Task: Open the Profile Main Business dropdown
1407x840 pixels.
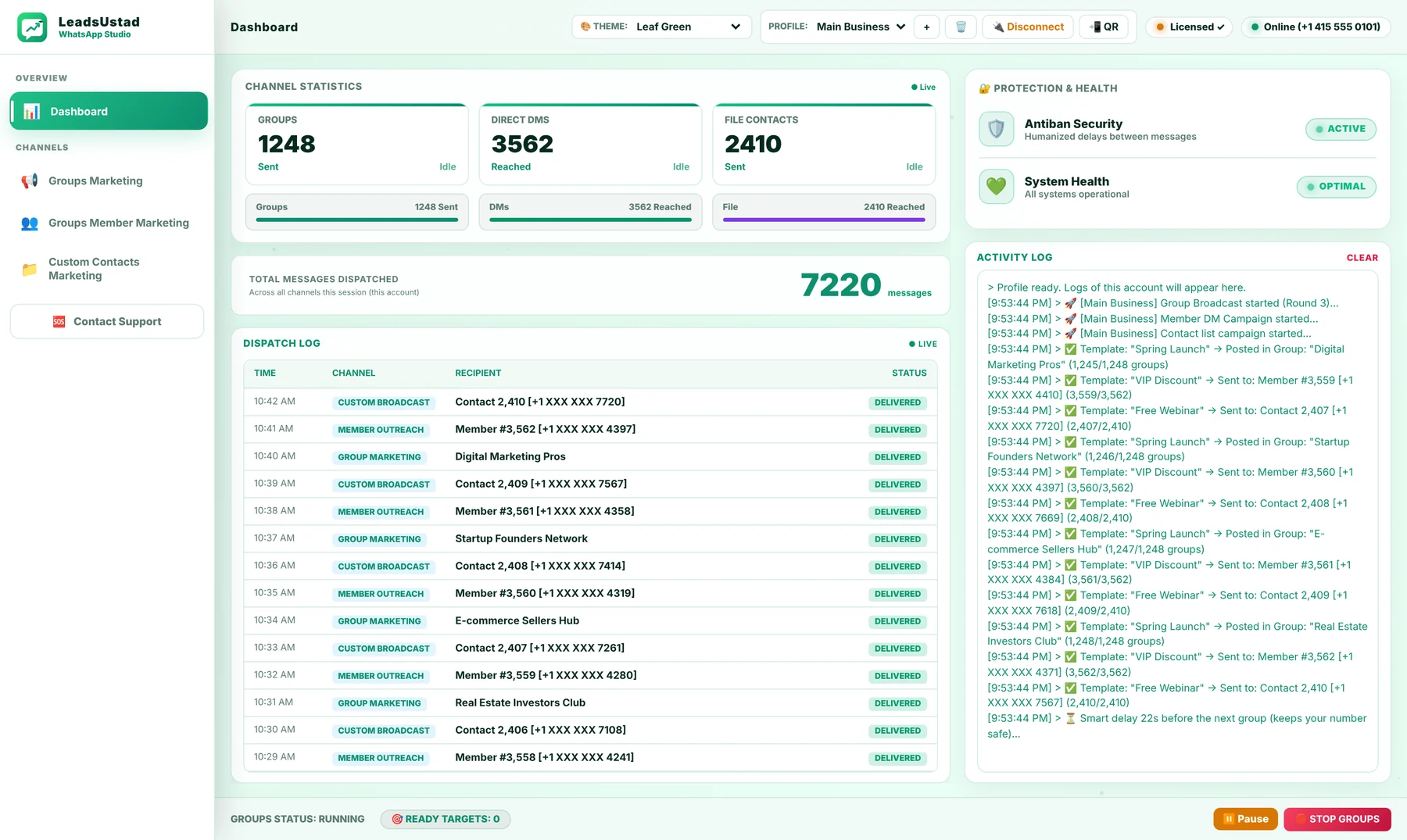Action: [x=861, y=27]
